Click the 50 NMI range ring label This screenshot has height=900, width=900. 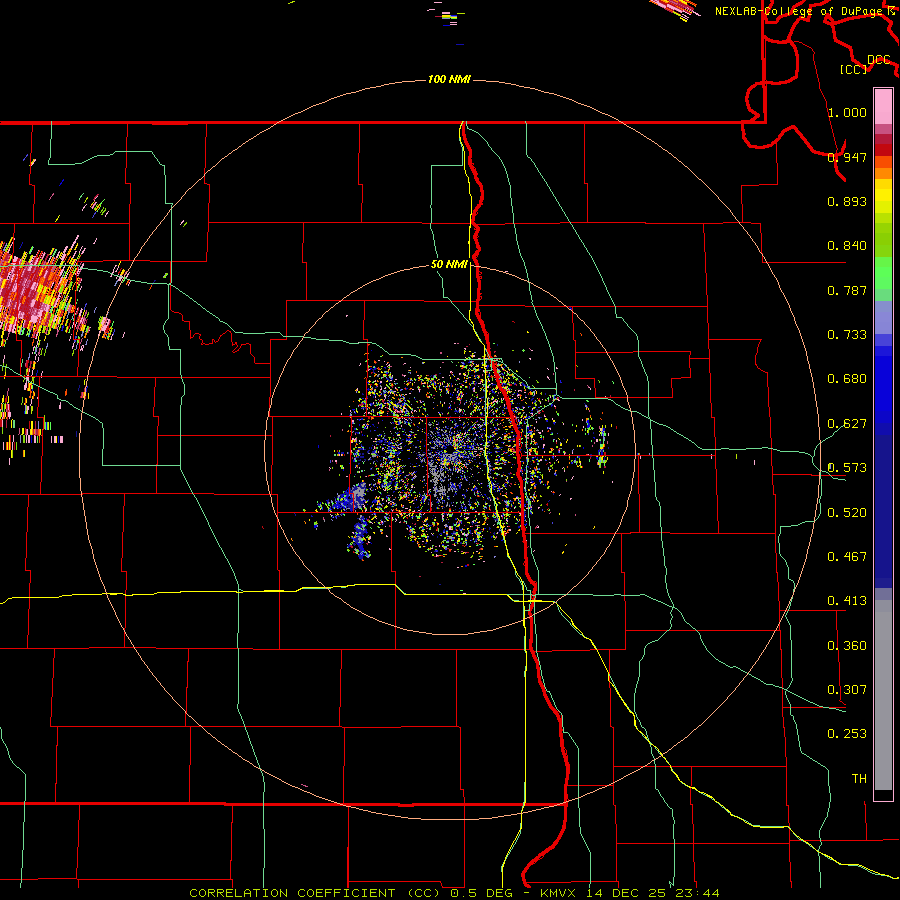pyautogui.click(x=449, y=265)
